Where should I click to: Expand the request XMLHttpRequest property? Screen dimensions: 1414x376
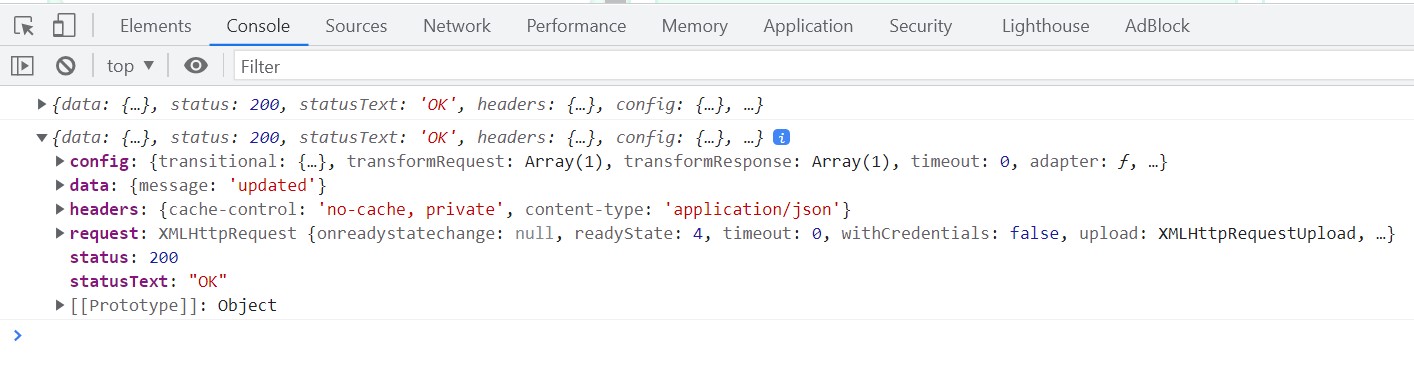click(60, 233)
